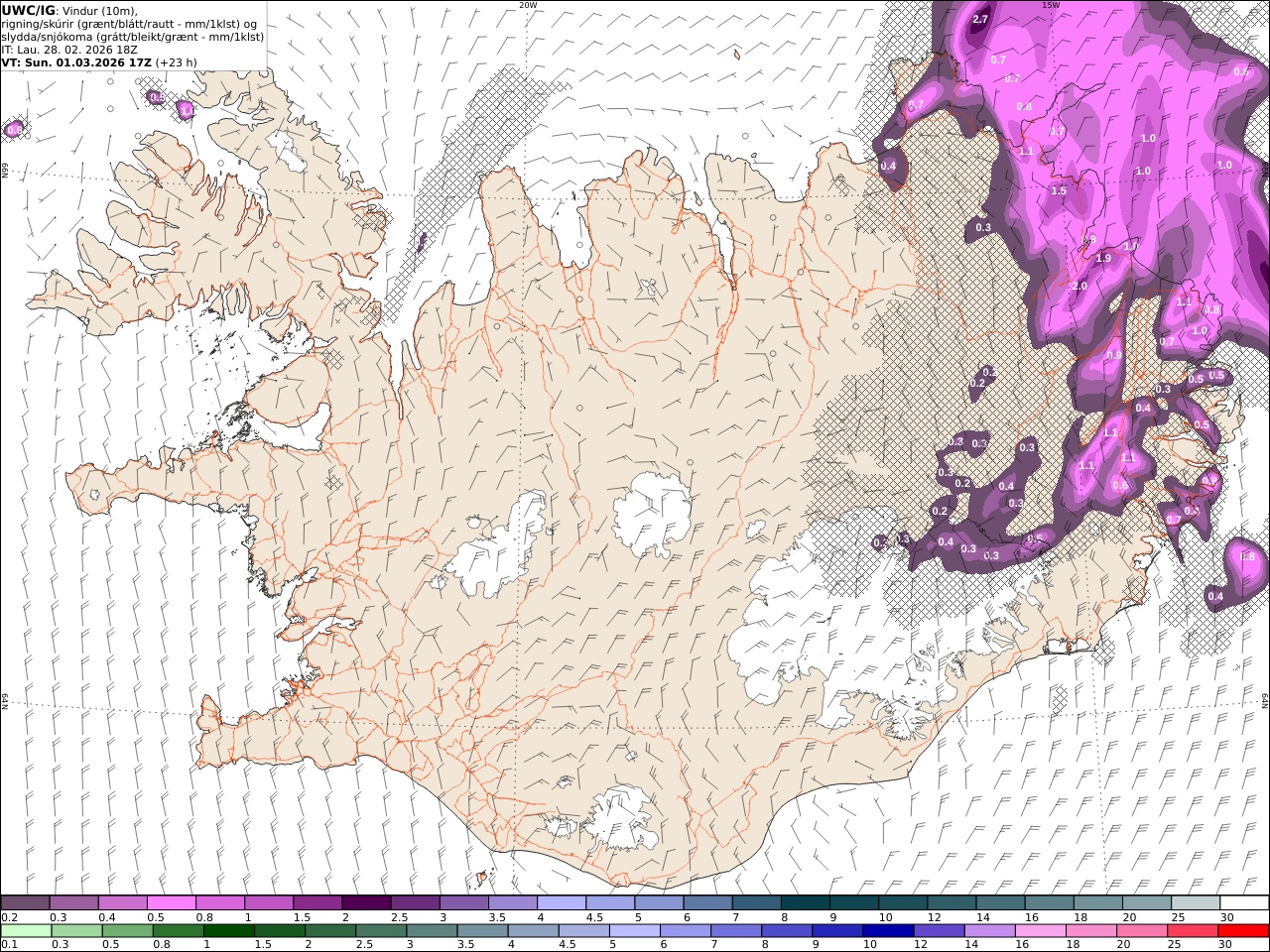Click the 2.7 snowfall value on the map
1270x952 pixels.
click(x=981, y=19)
